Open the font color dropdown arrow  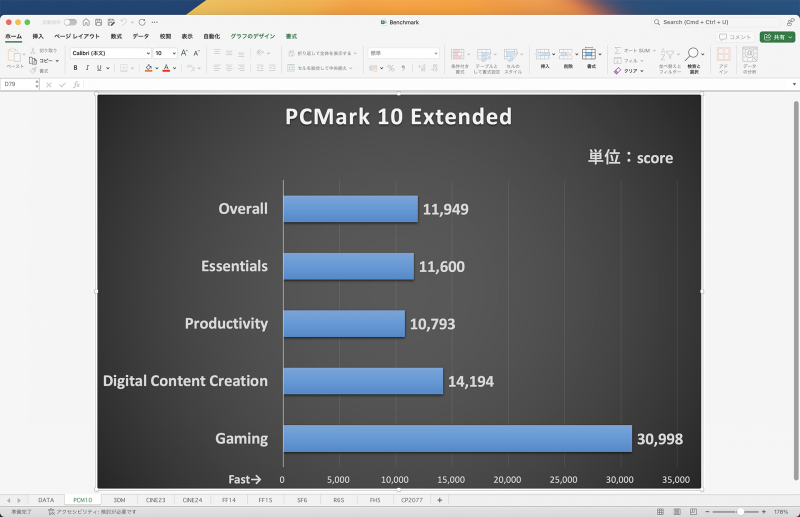click(174, 68)
